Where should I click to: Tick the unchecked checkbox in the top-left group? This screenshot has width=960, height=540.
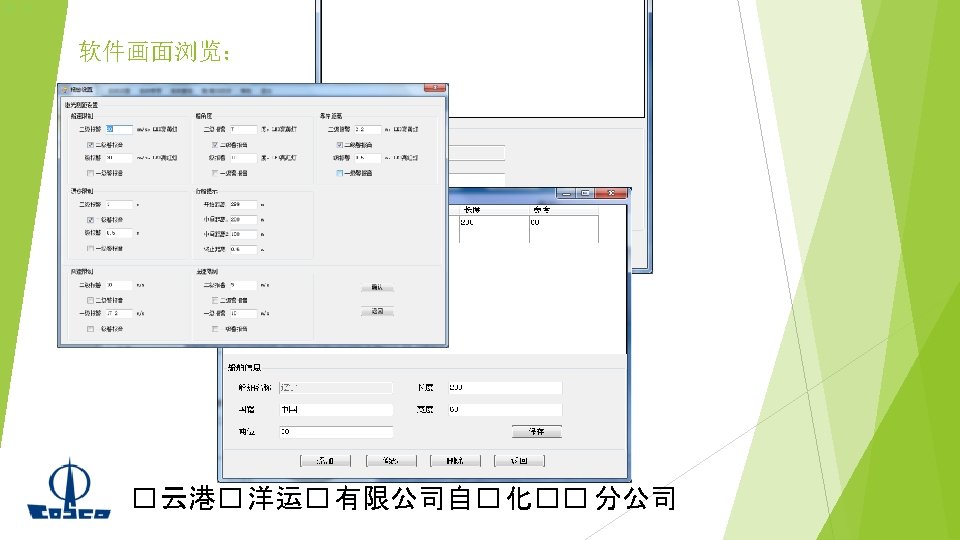[x=91, y=173]
